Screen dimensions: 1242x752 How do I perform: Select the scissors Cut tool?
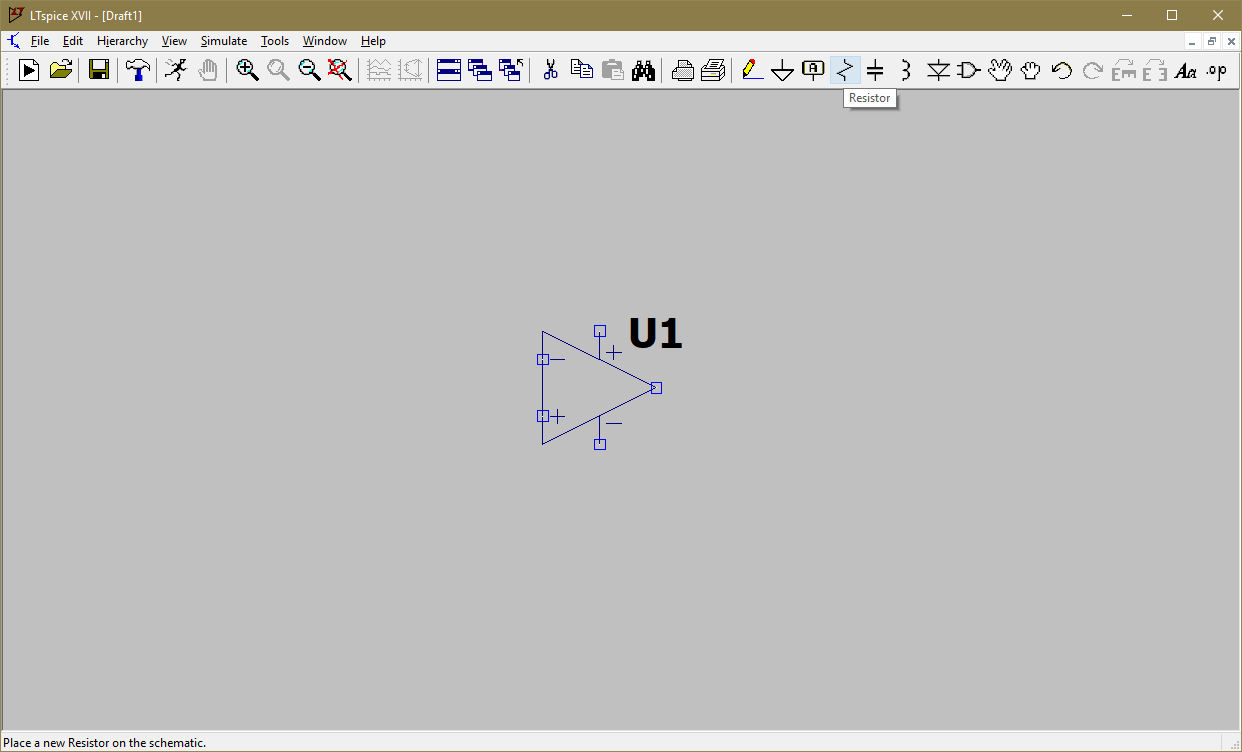pyautogui.click(x=550, y=70)
